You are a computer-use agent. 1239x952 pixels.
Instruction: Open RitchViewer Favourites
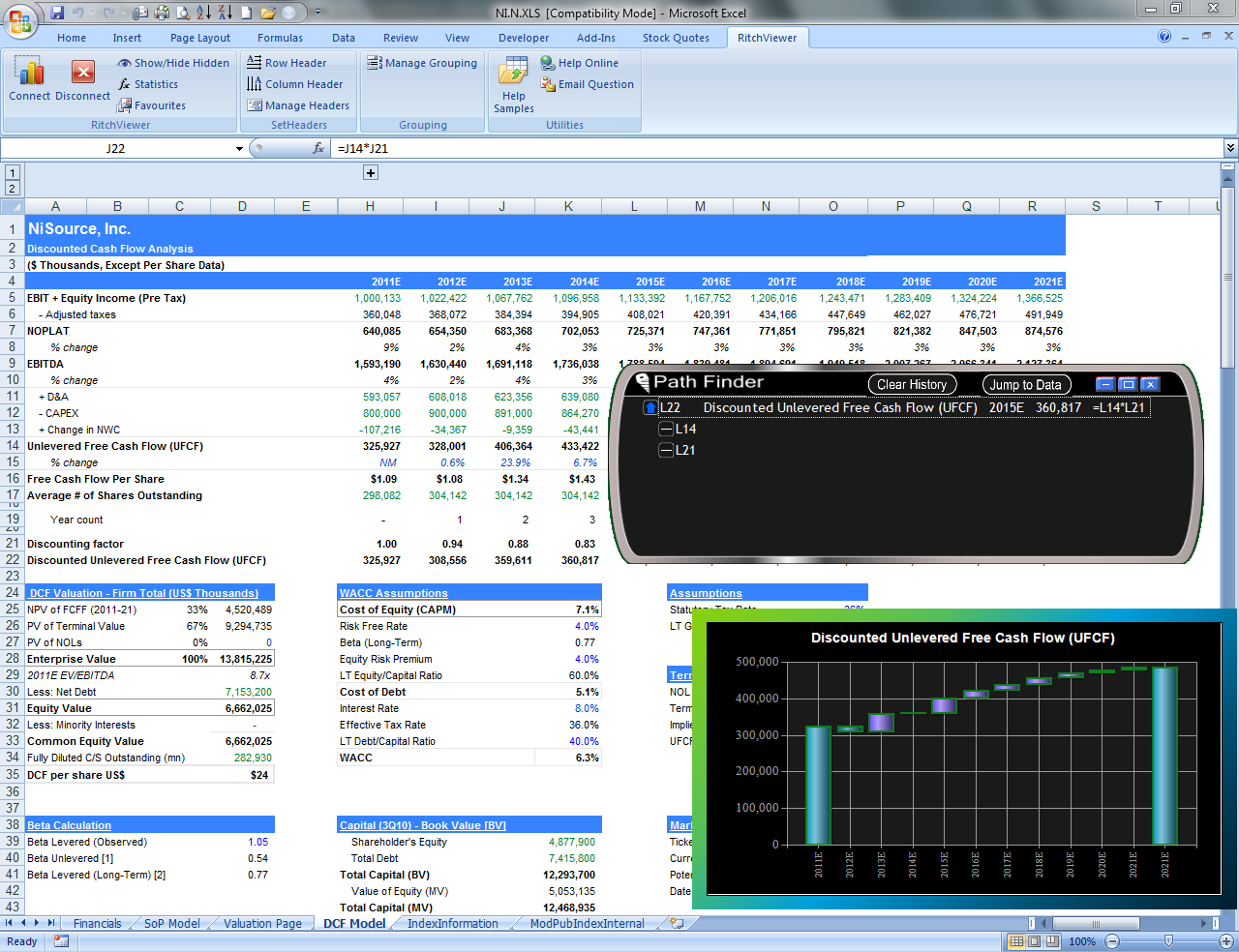[152, 105]
